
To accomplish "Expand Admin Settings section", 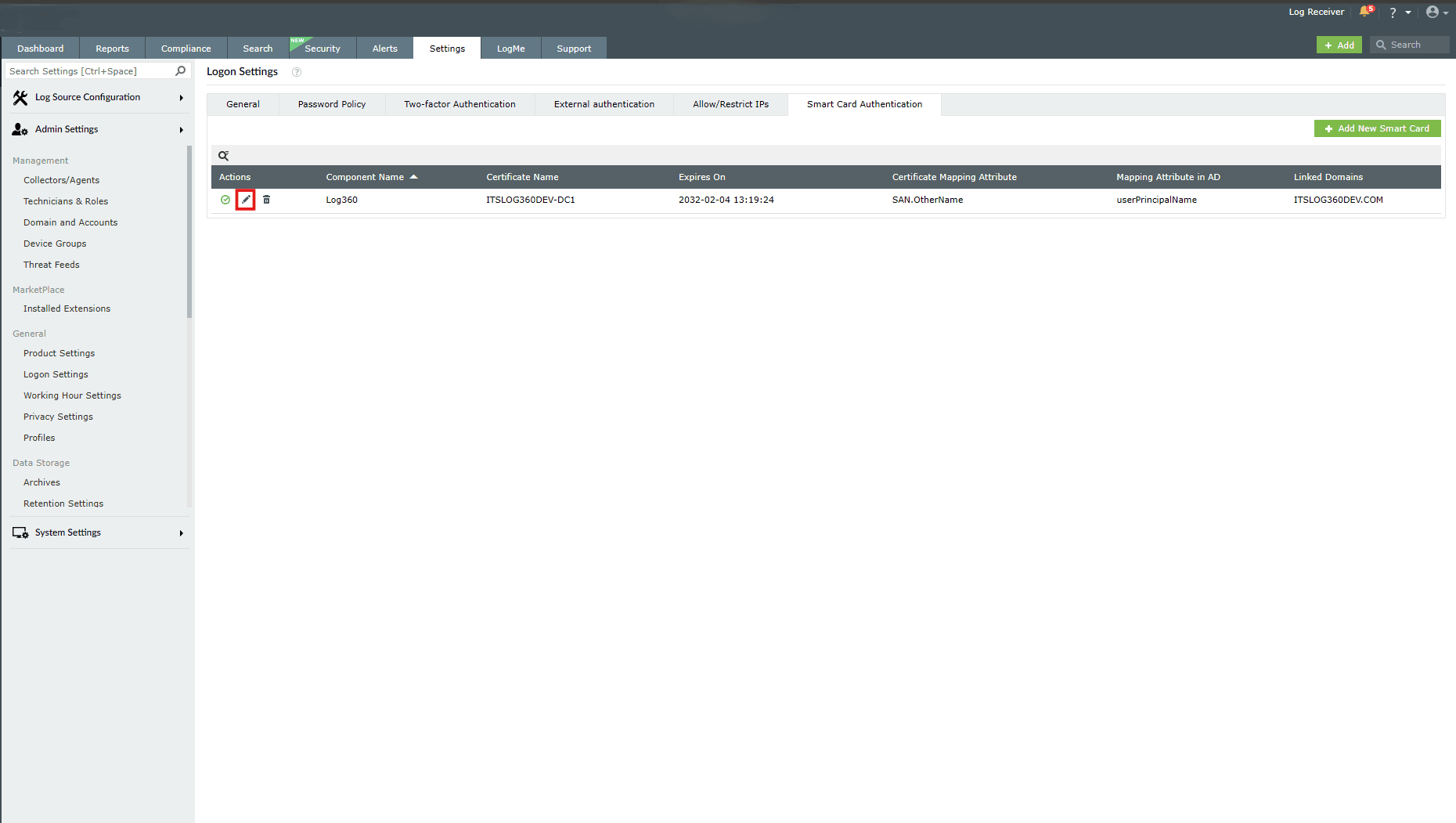I will (98, 129).
